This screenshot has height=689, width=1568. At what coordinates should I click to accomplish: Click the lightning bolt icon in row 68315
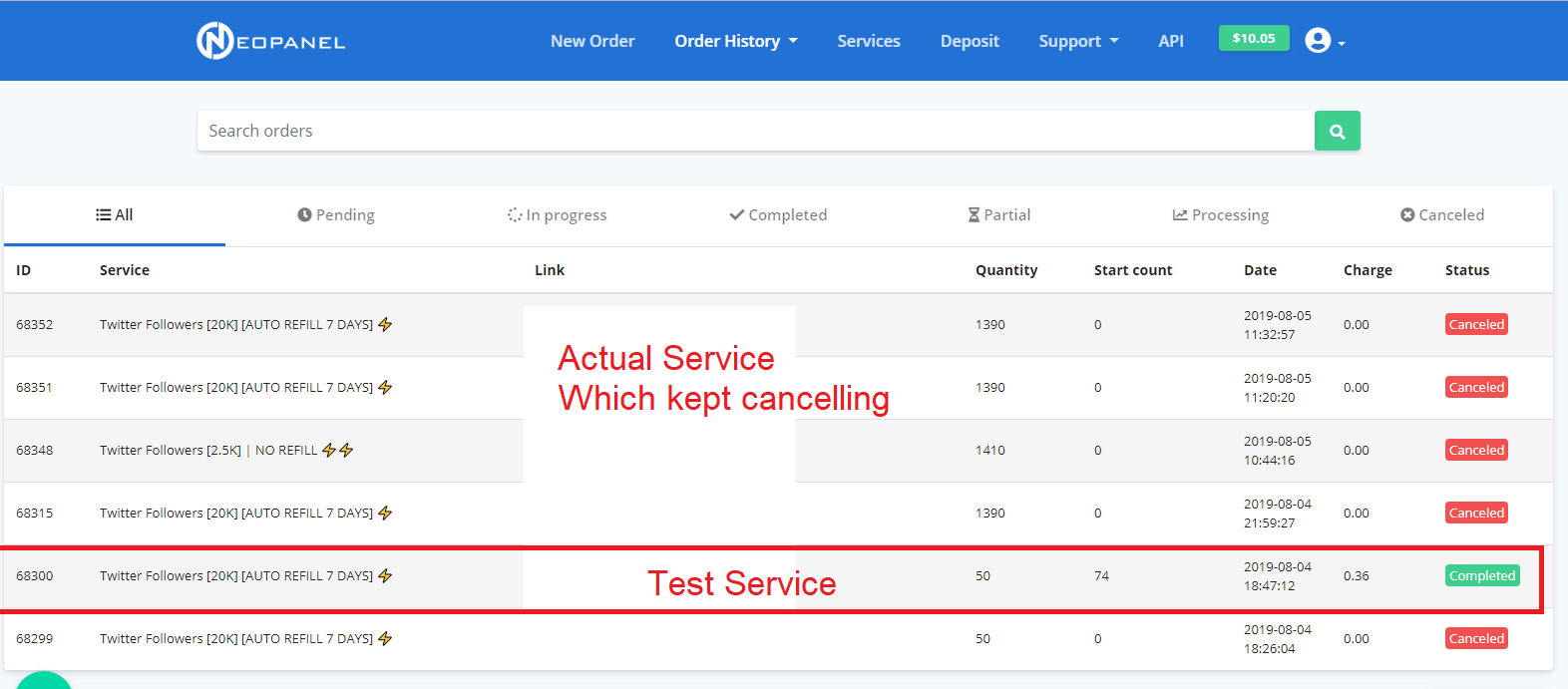tap(385, 514)
